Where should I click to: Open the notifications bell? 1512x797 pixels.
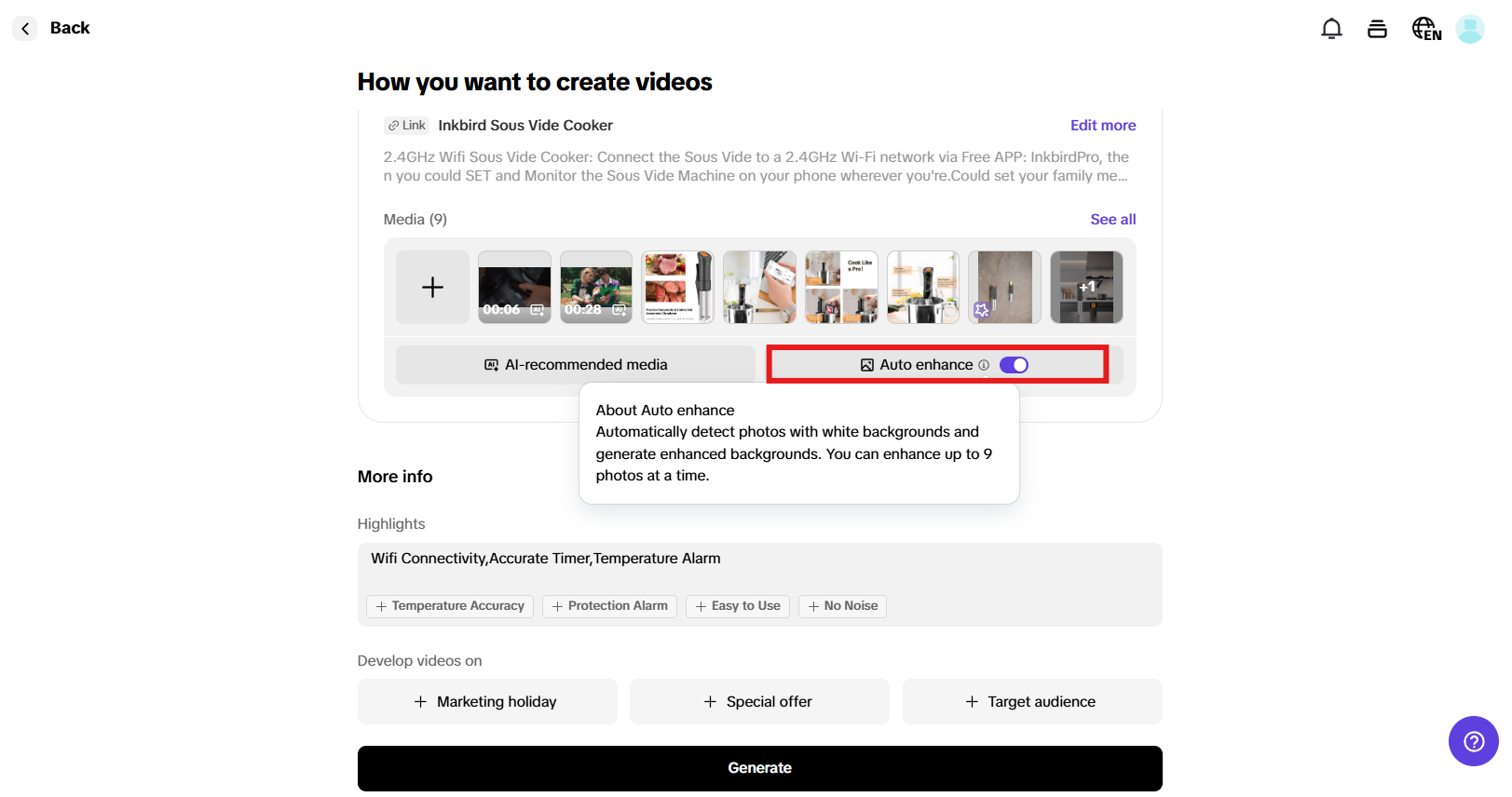coord(1331,29)
